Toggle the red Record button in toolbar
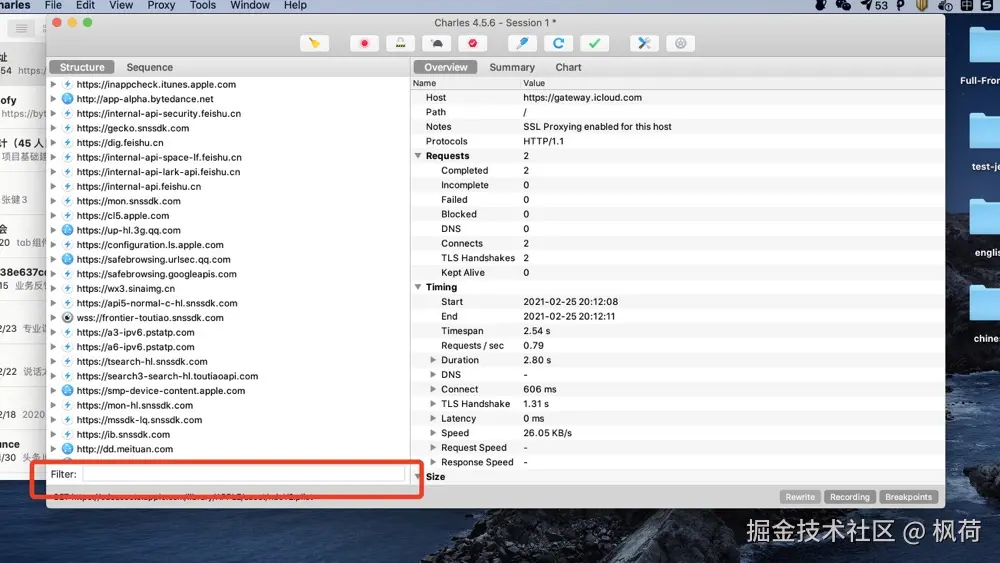This screenshot has height=563, width=1000. (364, 43)
